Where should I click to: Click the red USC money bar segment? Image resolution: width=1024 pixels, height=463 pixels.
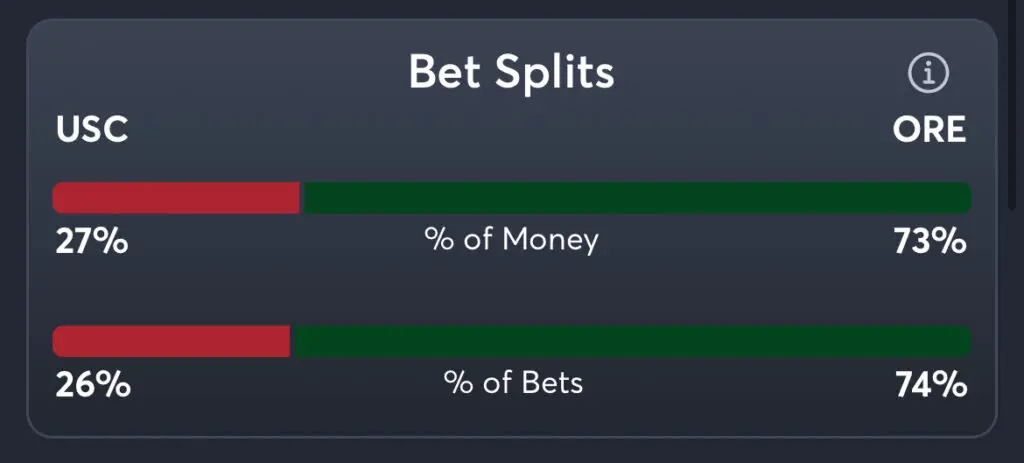point(176,198)
